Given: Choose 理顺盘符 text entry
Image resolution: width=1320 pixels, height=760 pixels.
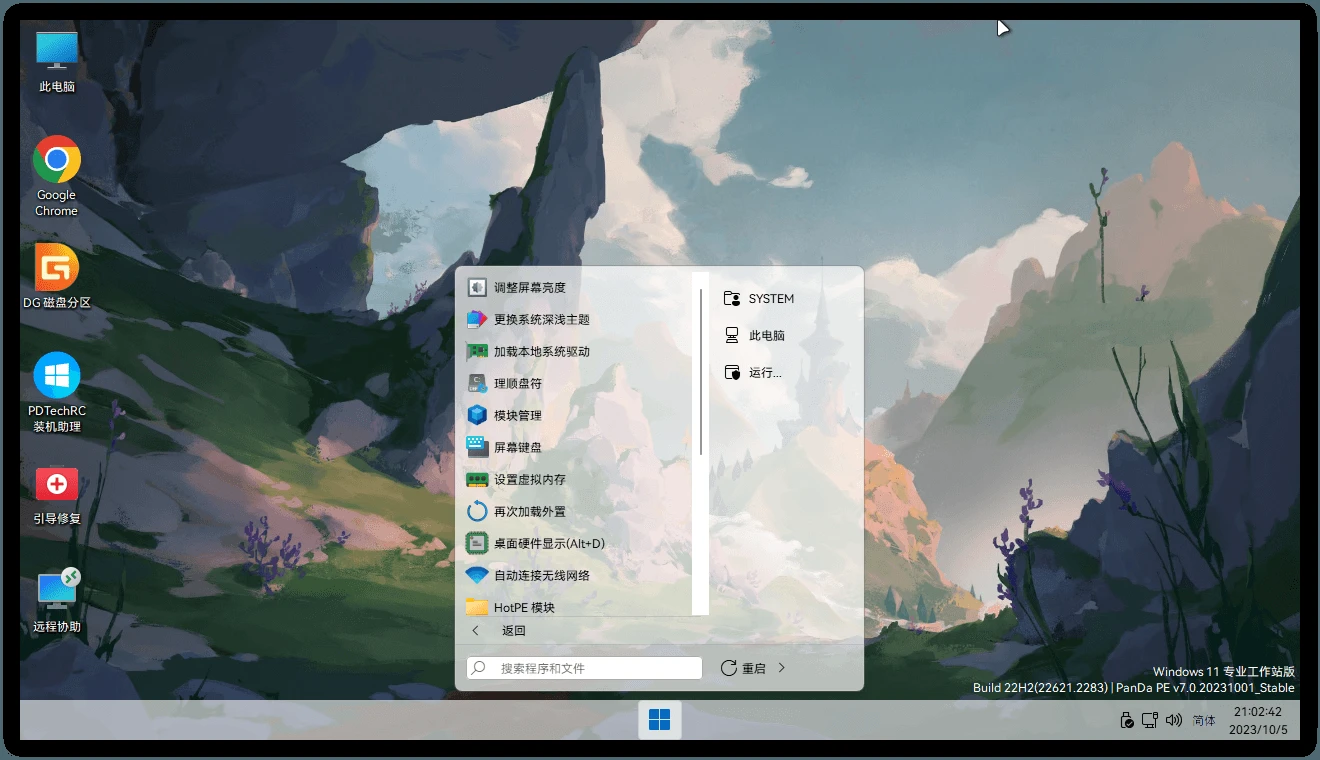Looking at the screenshot, I should tap(518, 383).
